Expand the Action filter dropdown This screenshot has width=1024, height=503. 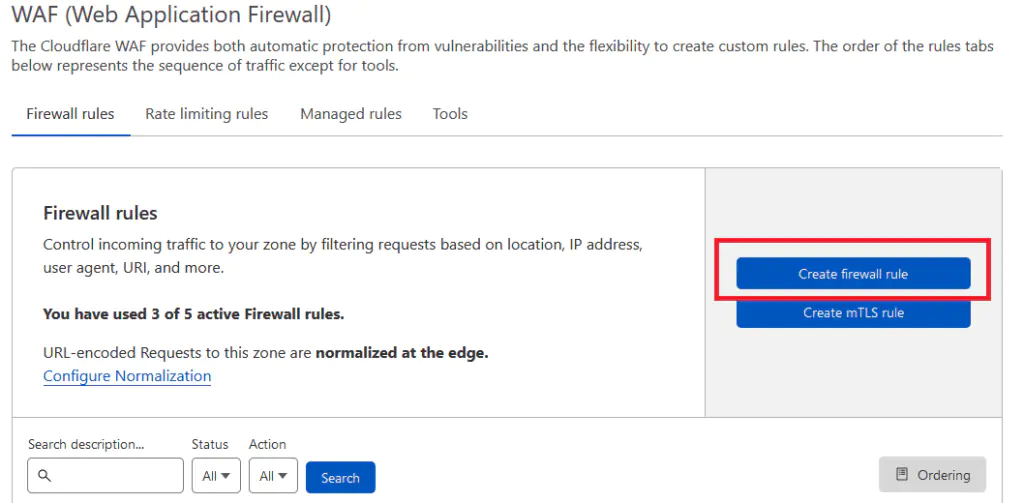pyautogui.click(x=272, y=476)
